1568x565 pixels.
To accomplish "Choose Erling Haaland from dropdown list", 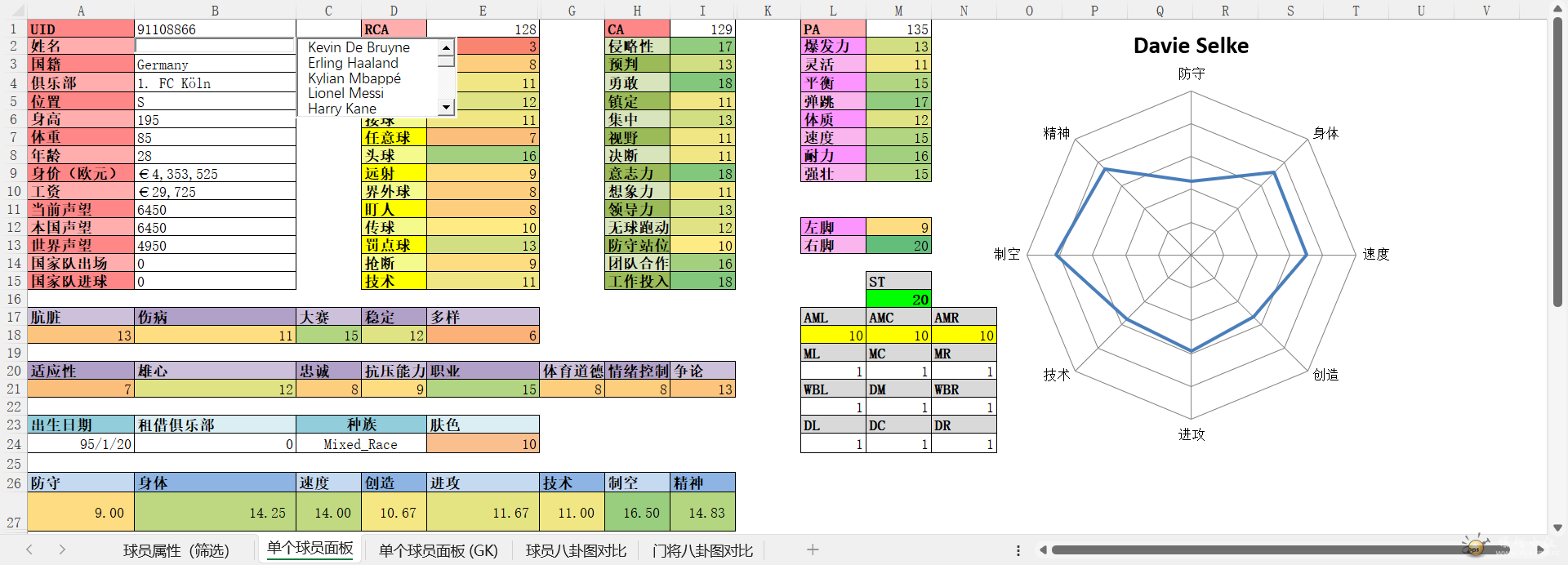I will [353, 63].
